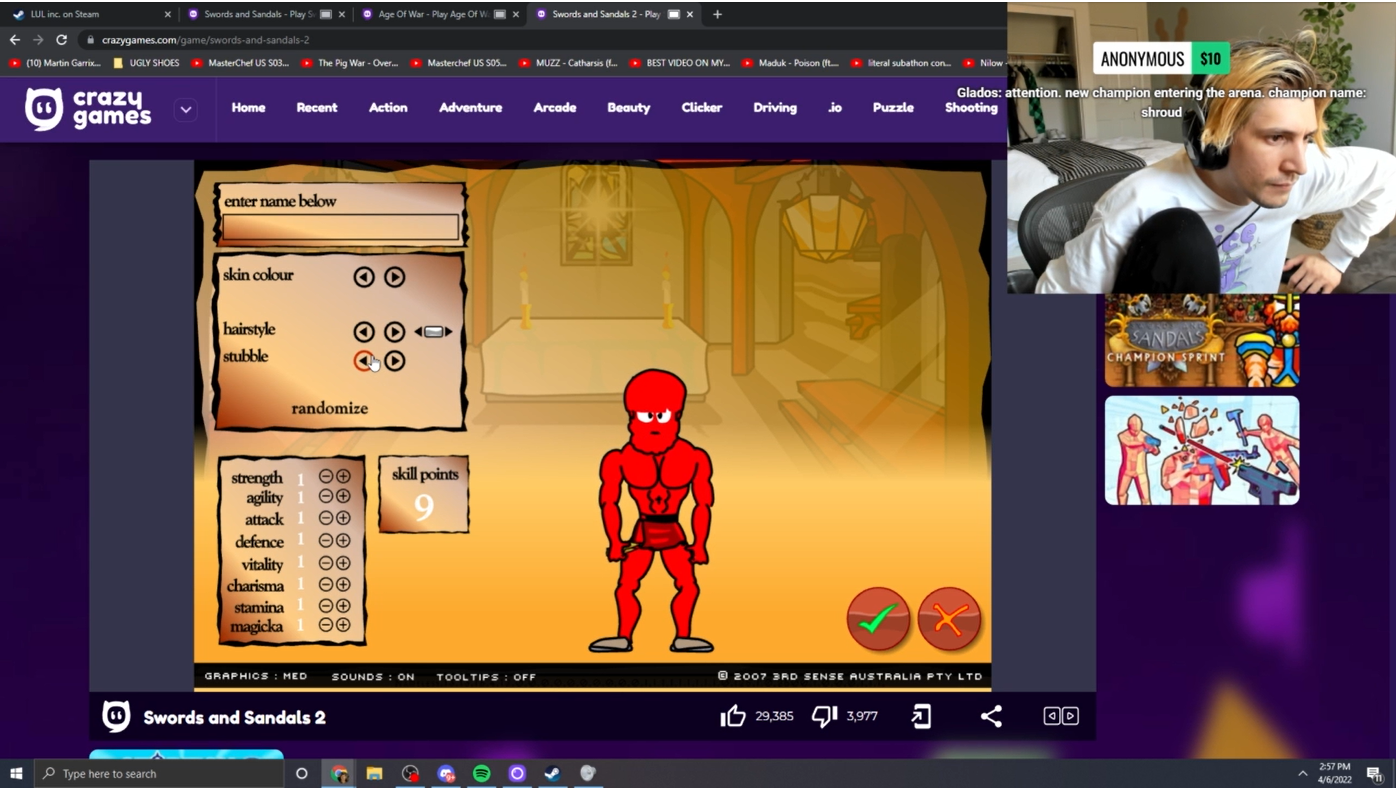Expand the CrazyGames categories dropdown
This screenshot has width=1396, height=788.
point(186,110)
